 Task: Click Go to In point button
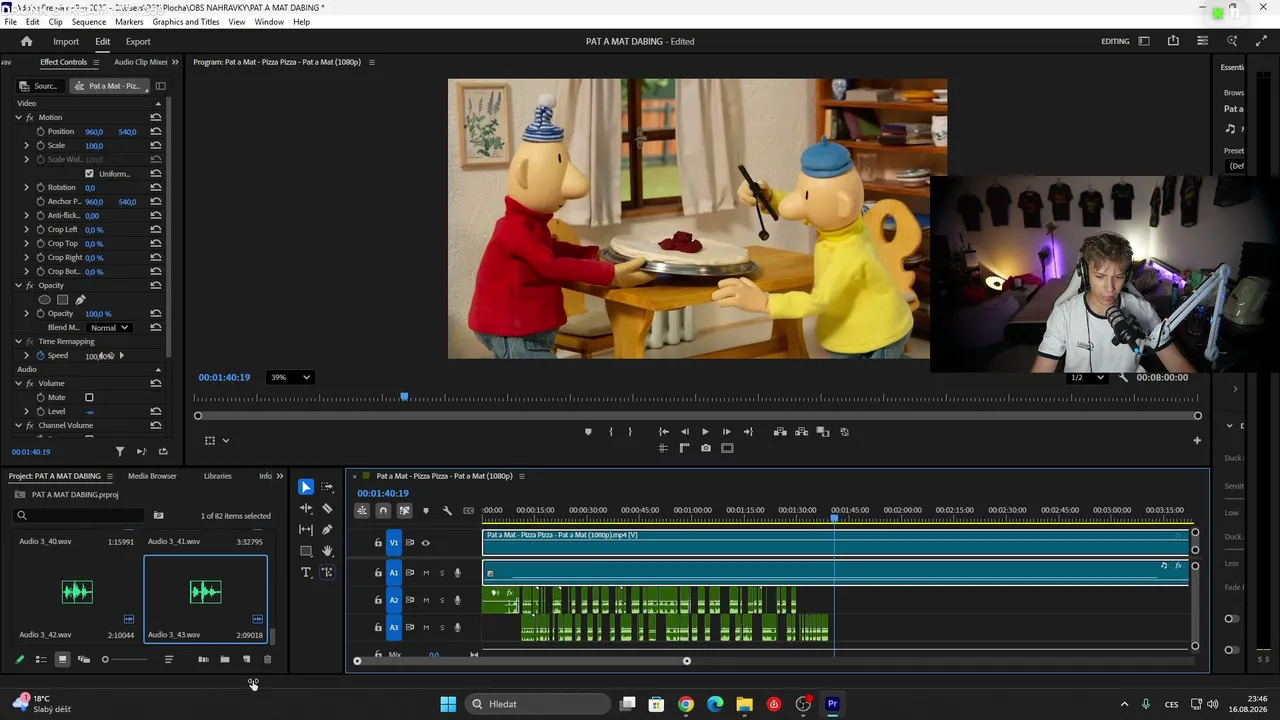point(663,432)
